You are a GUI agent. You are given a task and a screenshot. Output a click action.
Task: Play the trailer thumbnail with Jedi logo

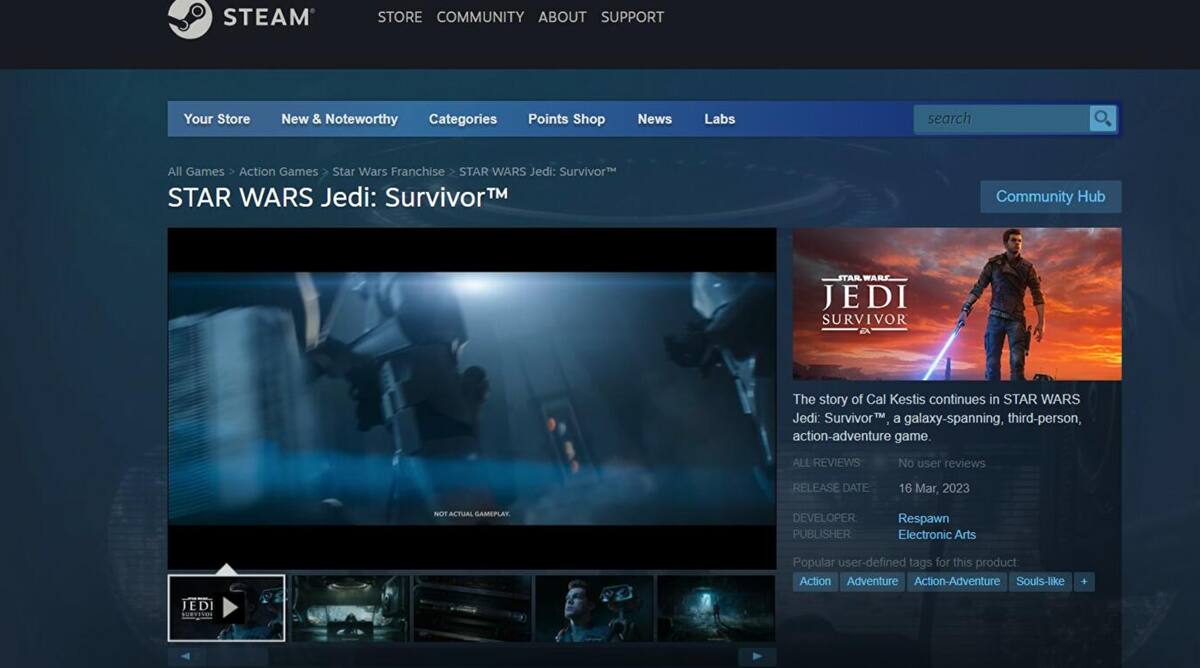pos(226,608)
